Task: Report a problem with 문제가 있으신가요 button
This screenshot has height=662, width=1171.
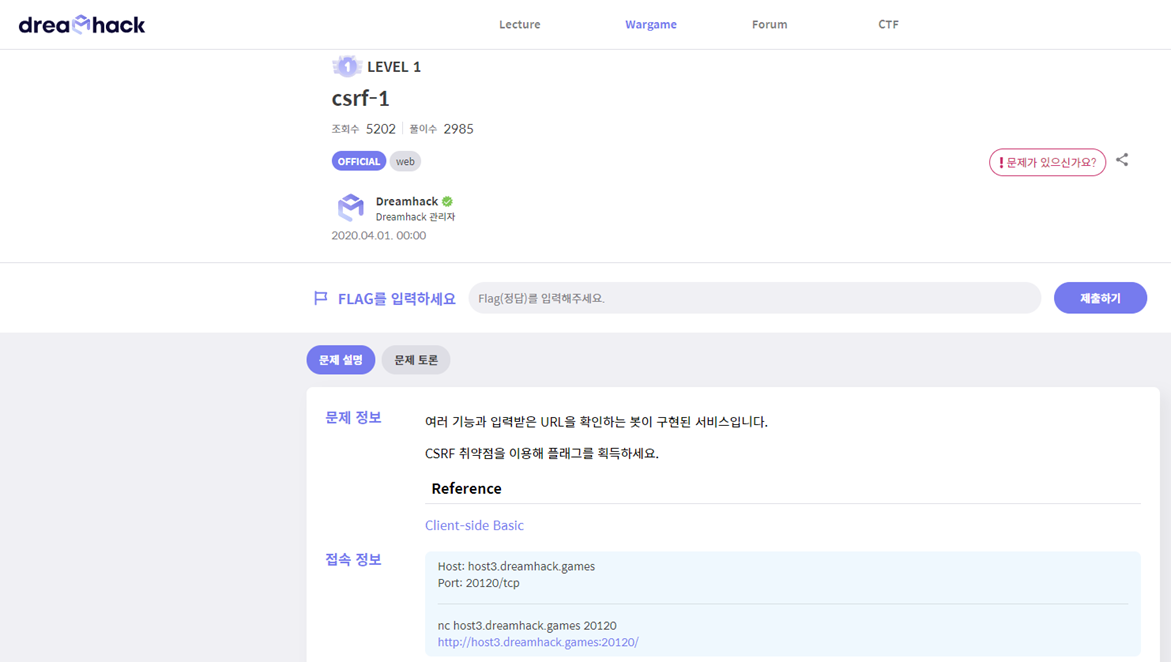Action: [x=1047, y=162]
